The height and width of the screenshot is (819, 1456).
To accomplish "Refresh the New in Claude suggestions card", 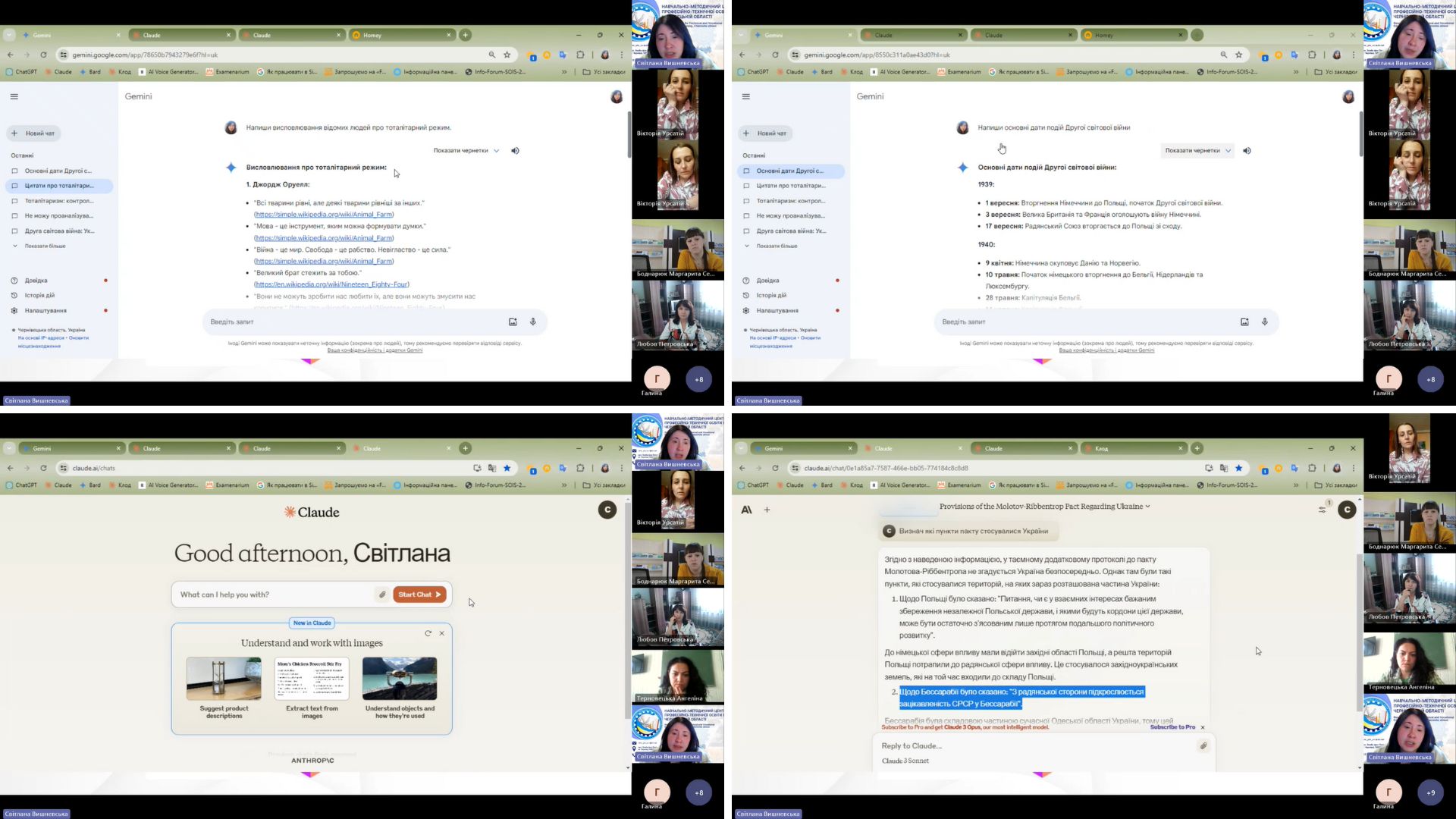I will [428, 633].
